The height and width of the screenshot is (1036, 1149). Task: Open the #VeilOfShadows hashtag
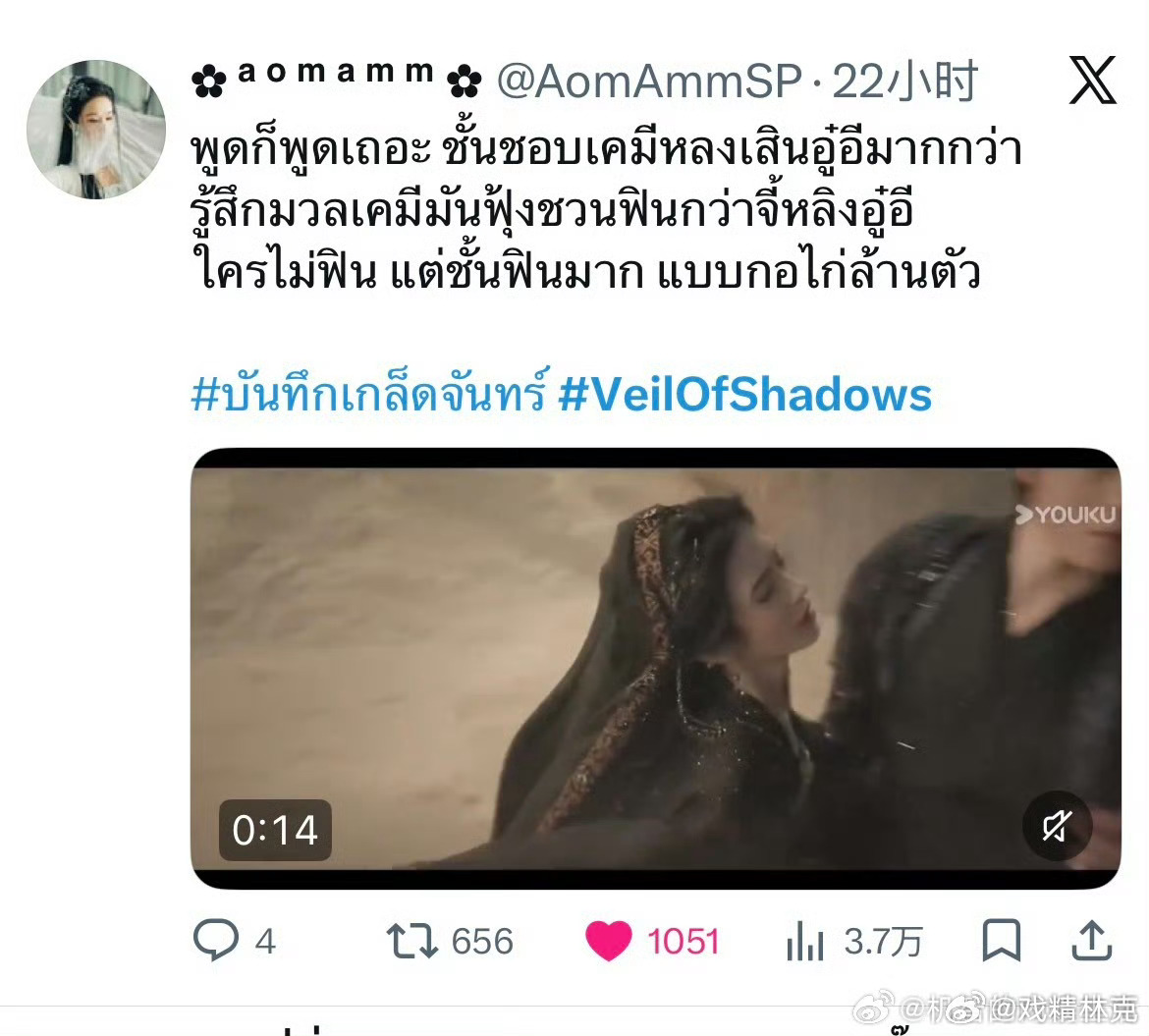click(744, 394)
